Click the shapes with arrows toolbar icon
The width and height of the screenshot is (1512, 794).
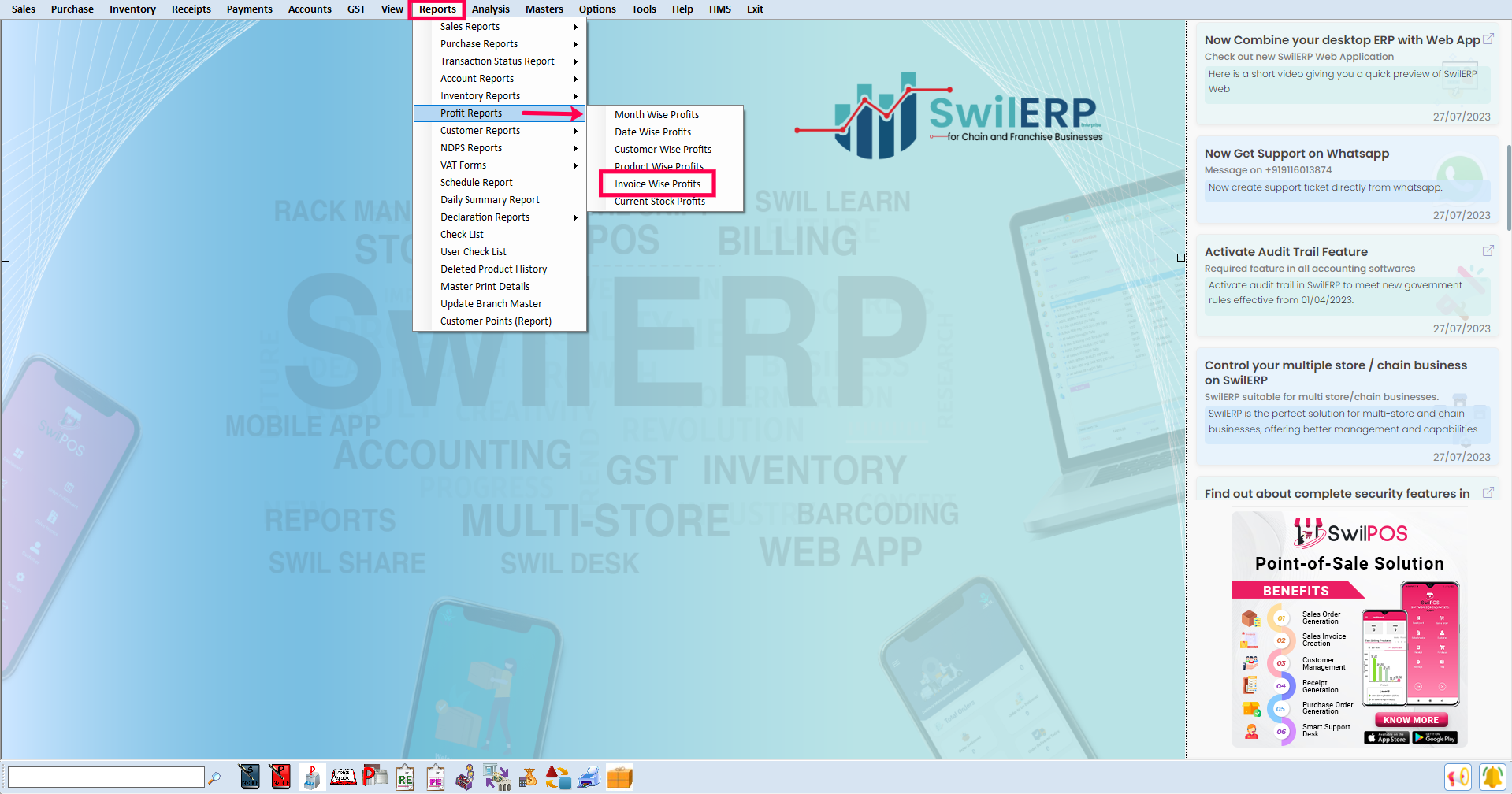(x=558, y=777)
